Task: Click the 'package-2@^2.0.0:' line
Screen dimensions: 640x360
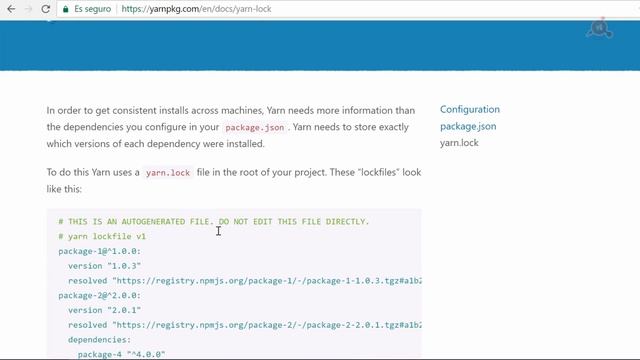Action: click(100, 296)
